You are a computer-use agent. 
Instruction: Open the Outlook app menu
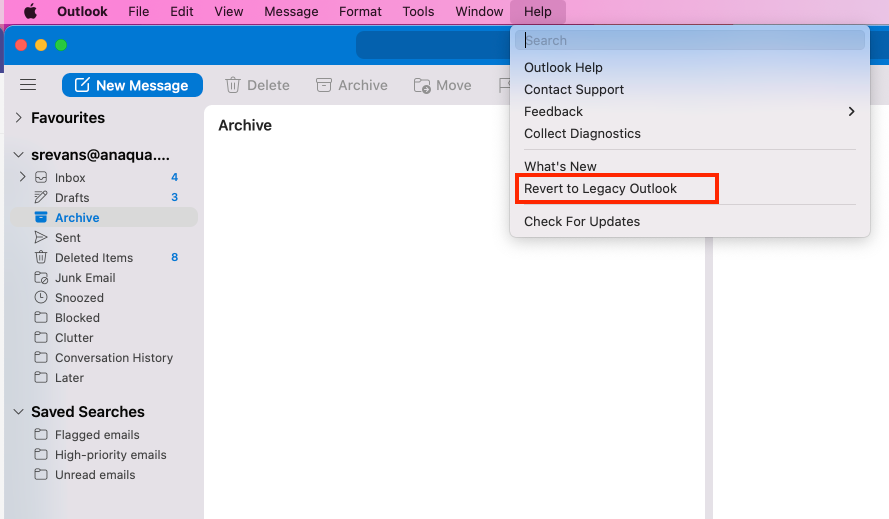[82, 11]
